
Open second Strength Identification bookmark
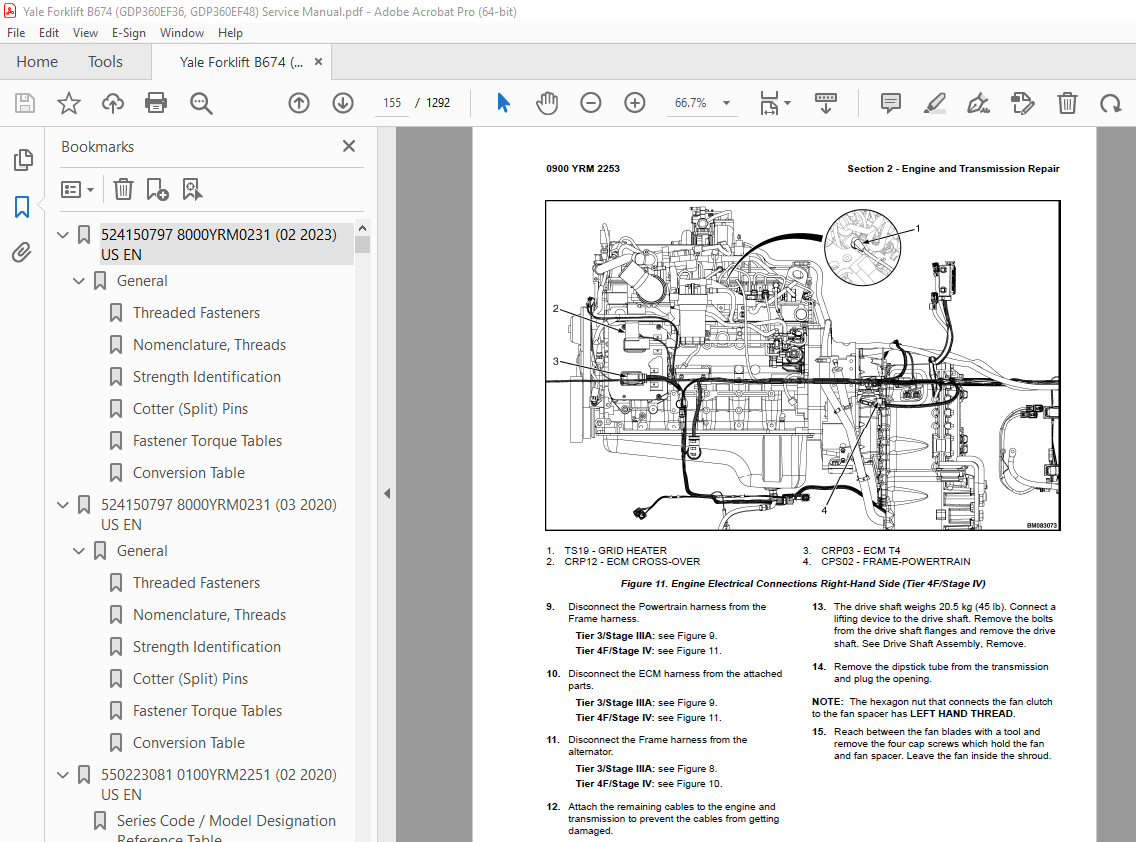tap(206, 647)
